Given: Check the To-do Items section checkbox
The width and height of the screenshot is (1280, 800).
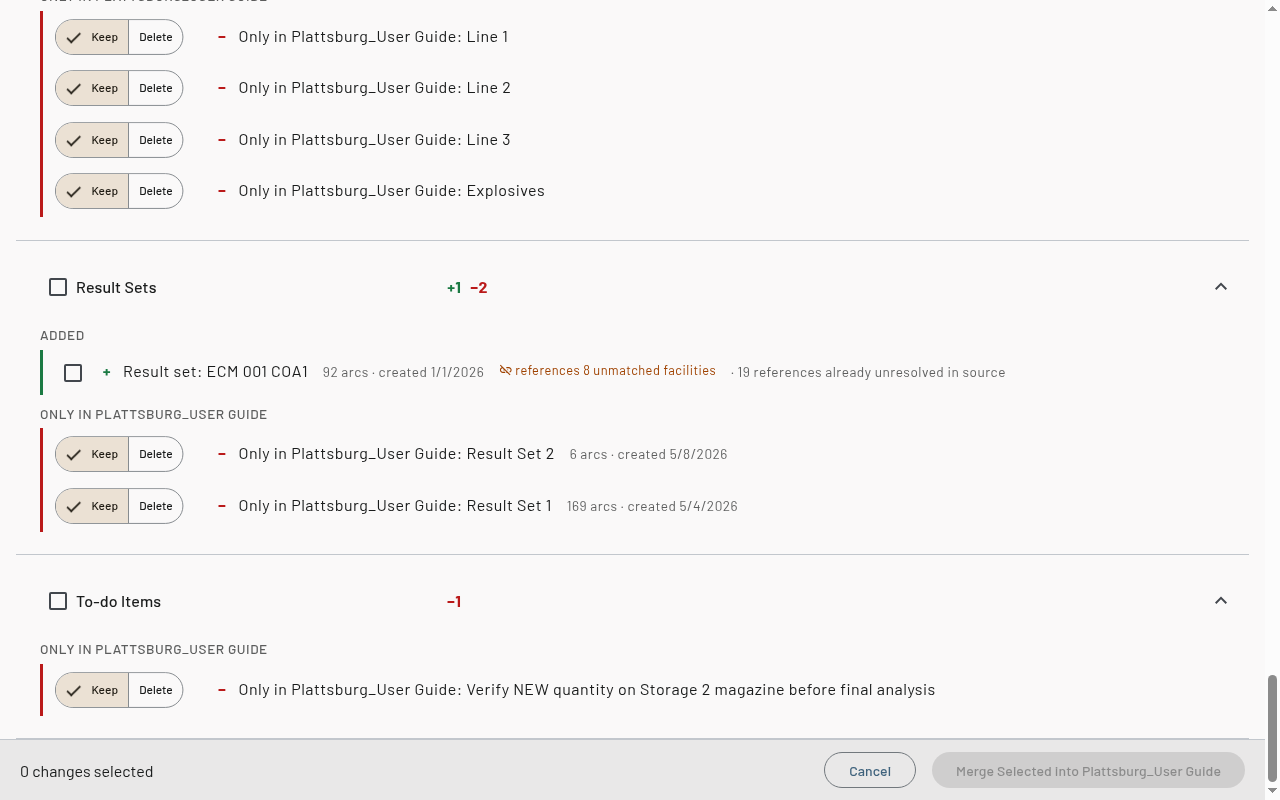Looking at the screenshot, I should [58, 601].
